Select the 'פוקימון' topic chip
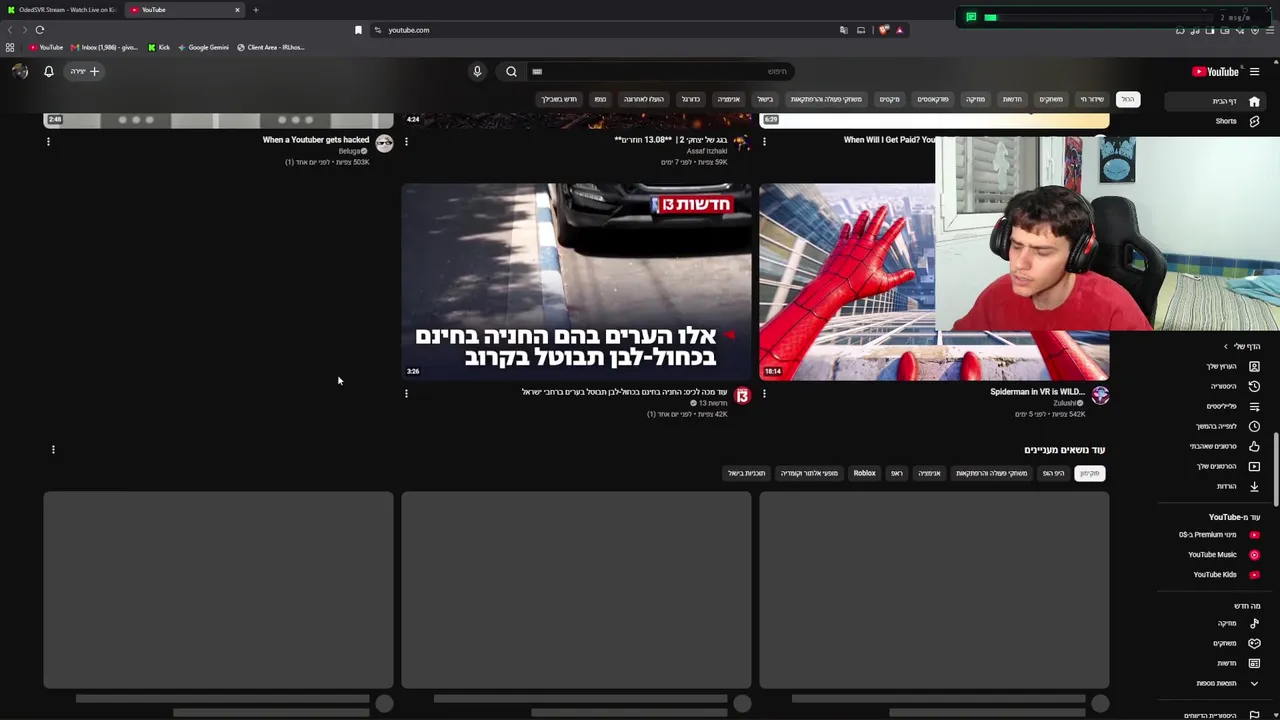This screenshot has height=720, width=1280. pos(1089,473)
